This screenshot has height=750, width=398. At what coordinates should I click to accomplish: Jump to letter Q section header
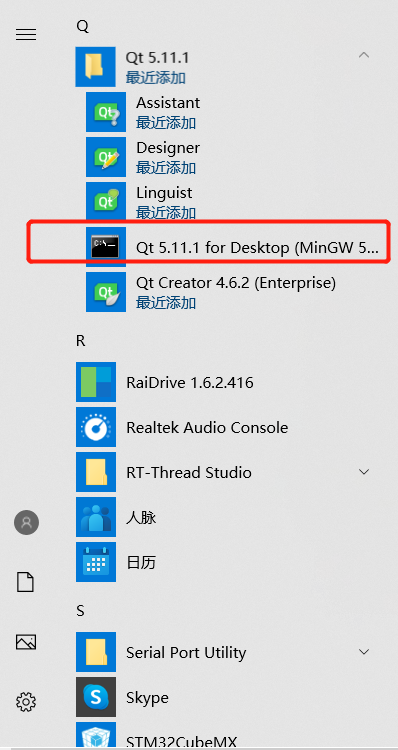[x=82, y=27]
